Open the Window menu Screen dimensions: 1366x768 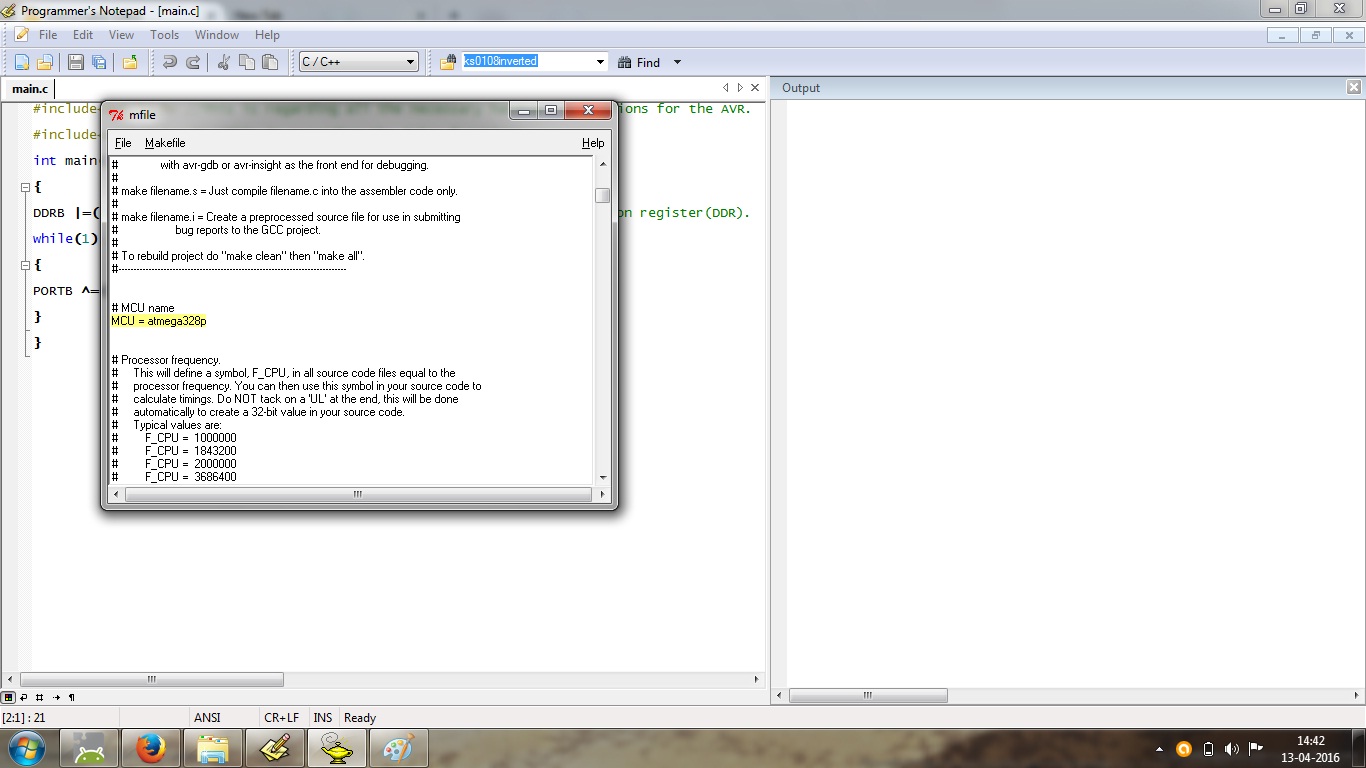coord(217,35)
